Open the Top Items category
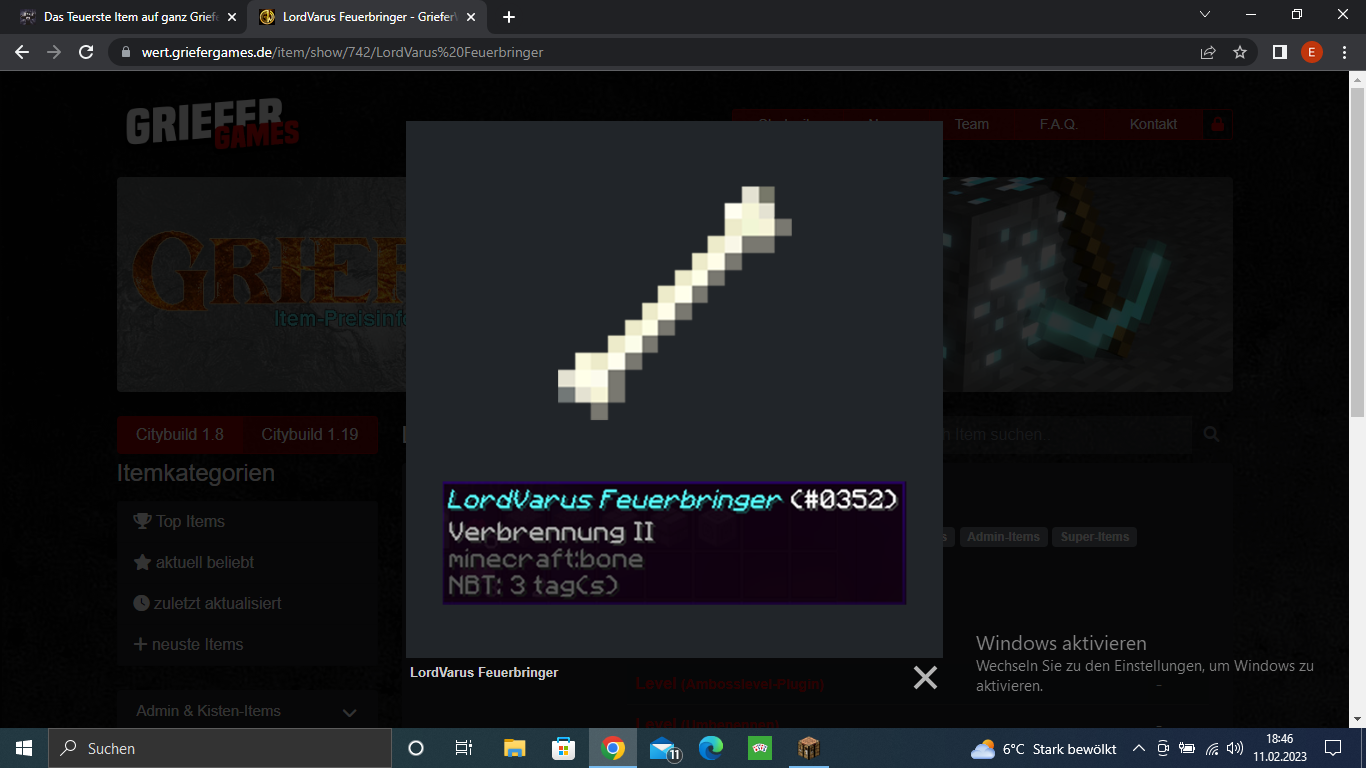Screen dimensions: 1366x768 (190, 521)
